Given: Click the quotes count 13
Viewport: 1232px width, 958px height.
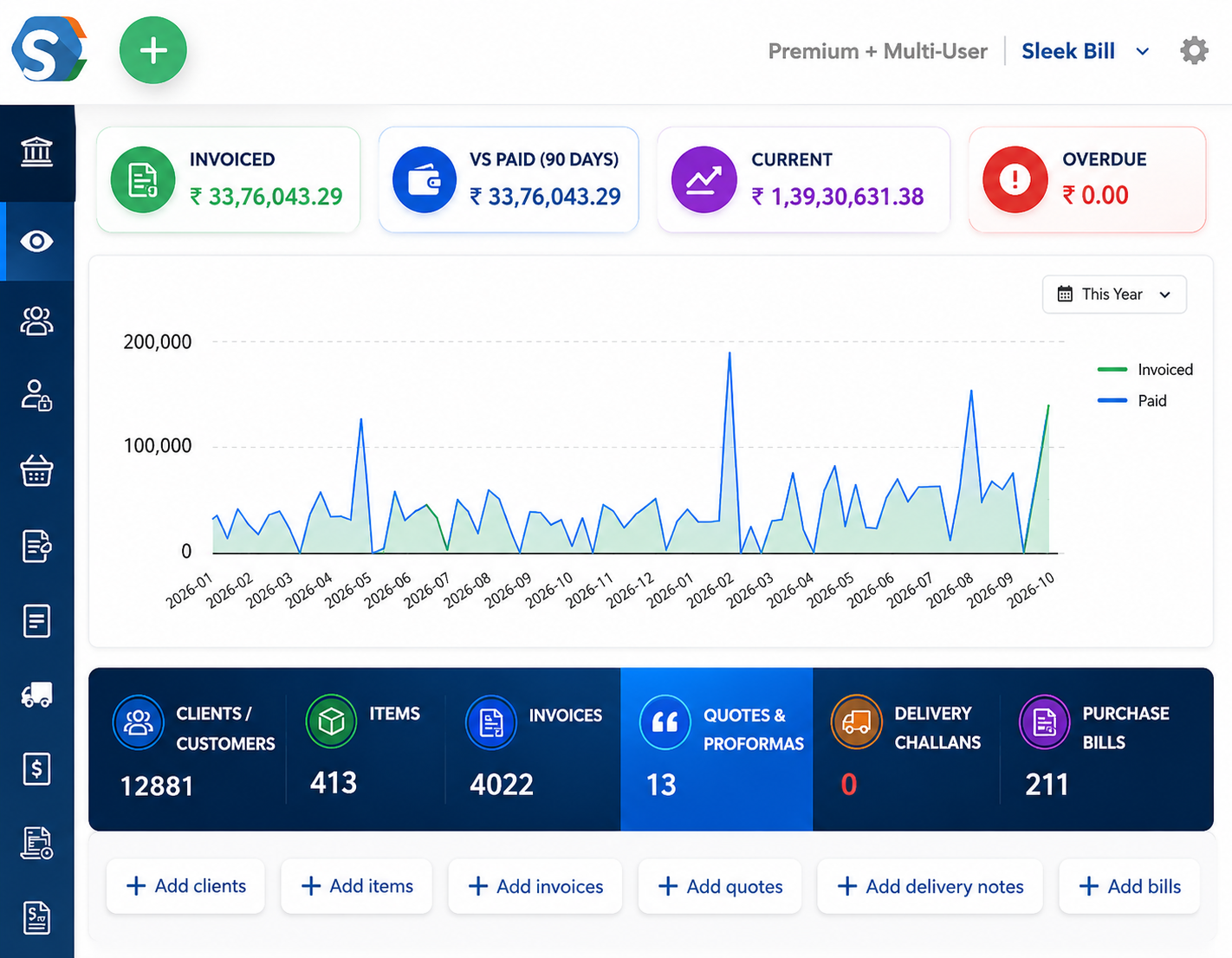Looking at the screenshot, I should pos(661,785).
